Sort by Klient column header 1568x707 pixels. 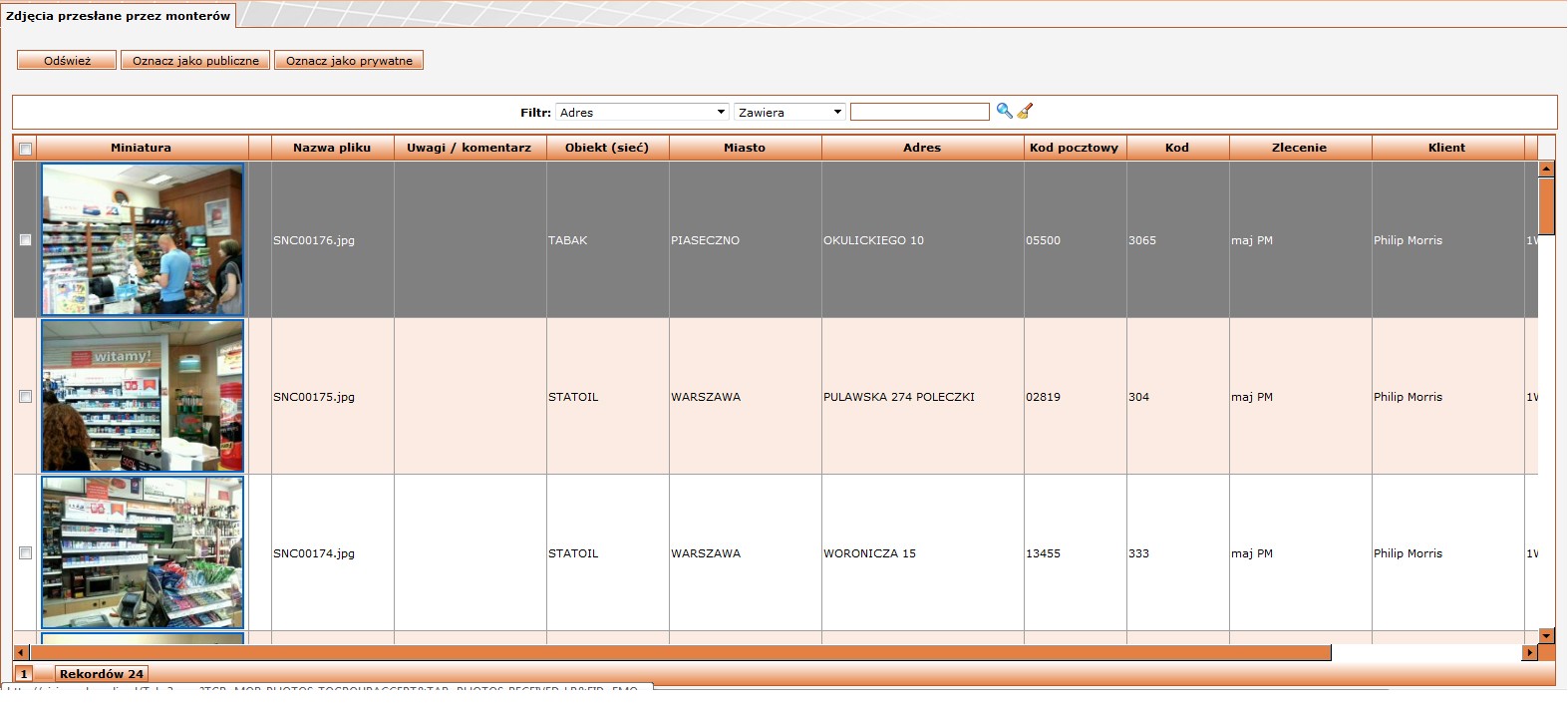click(1446, 148)
